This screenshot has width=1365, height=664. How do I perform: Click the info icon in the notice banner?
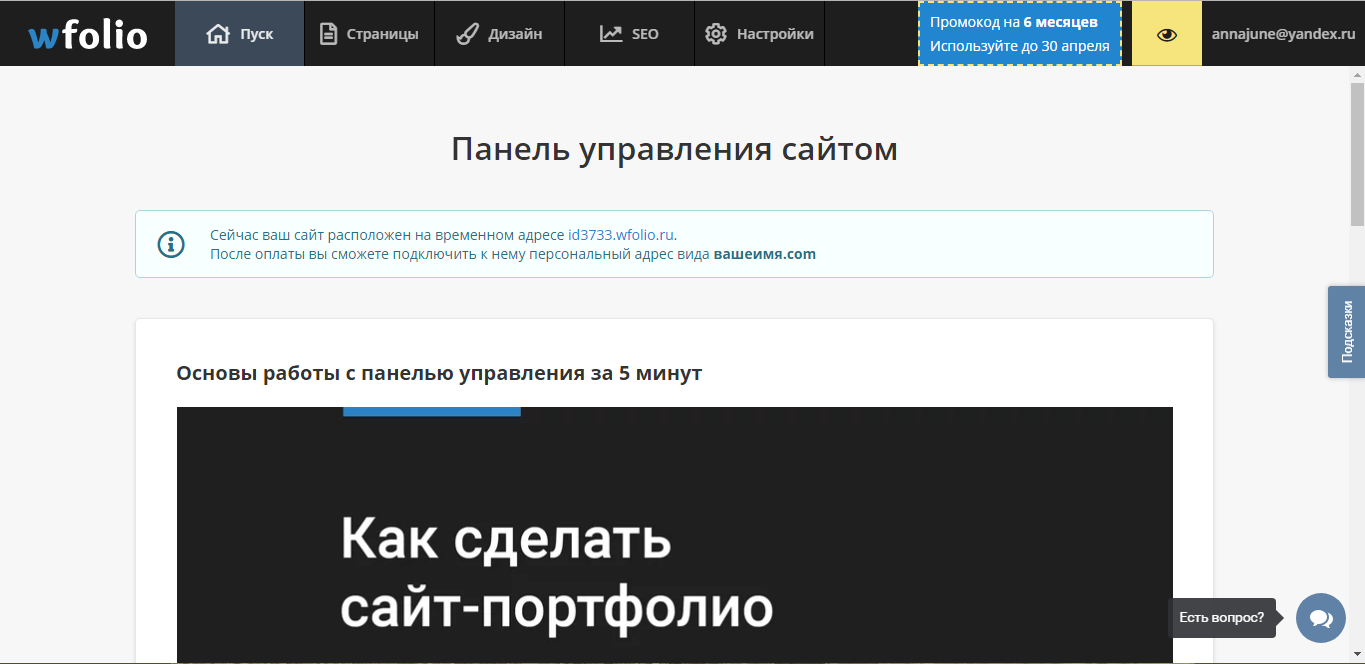(x=170, y=243)
